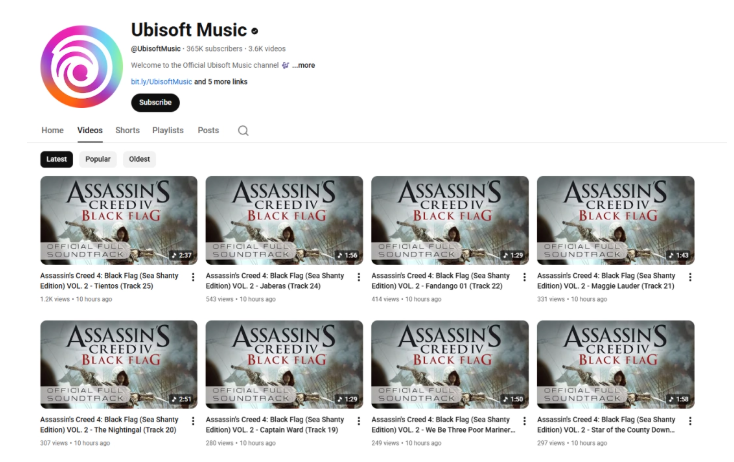The image size is (734, 462).
Task: Open the channel search magnifier icon
Action: click(243, 131)
